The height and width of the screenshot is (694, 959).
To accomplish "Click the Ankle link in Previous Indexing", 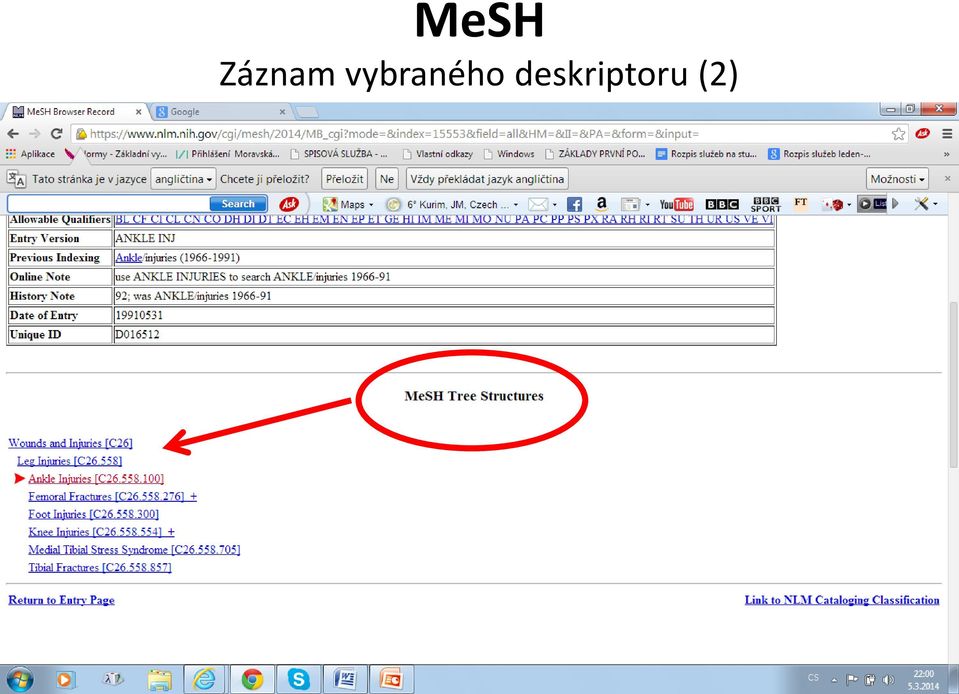I will 128,258.
